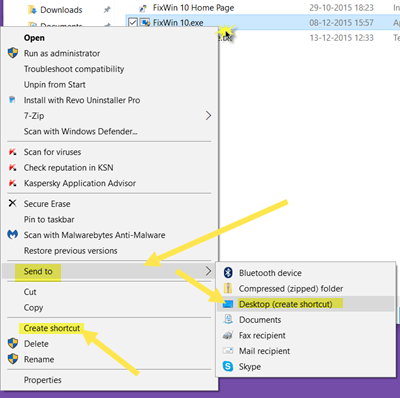This screenshot has width=400, height=398.
Task: Expand the 7-Zip submenu arrow
Action: pyautogui.click(x=208, y=116)
